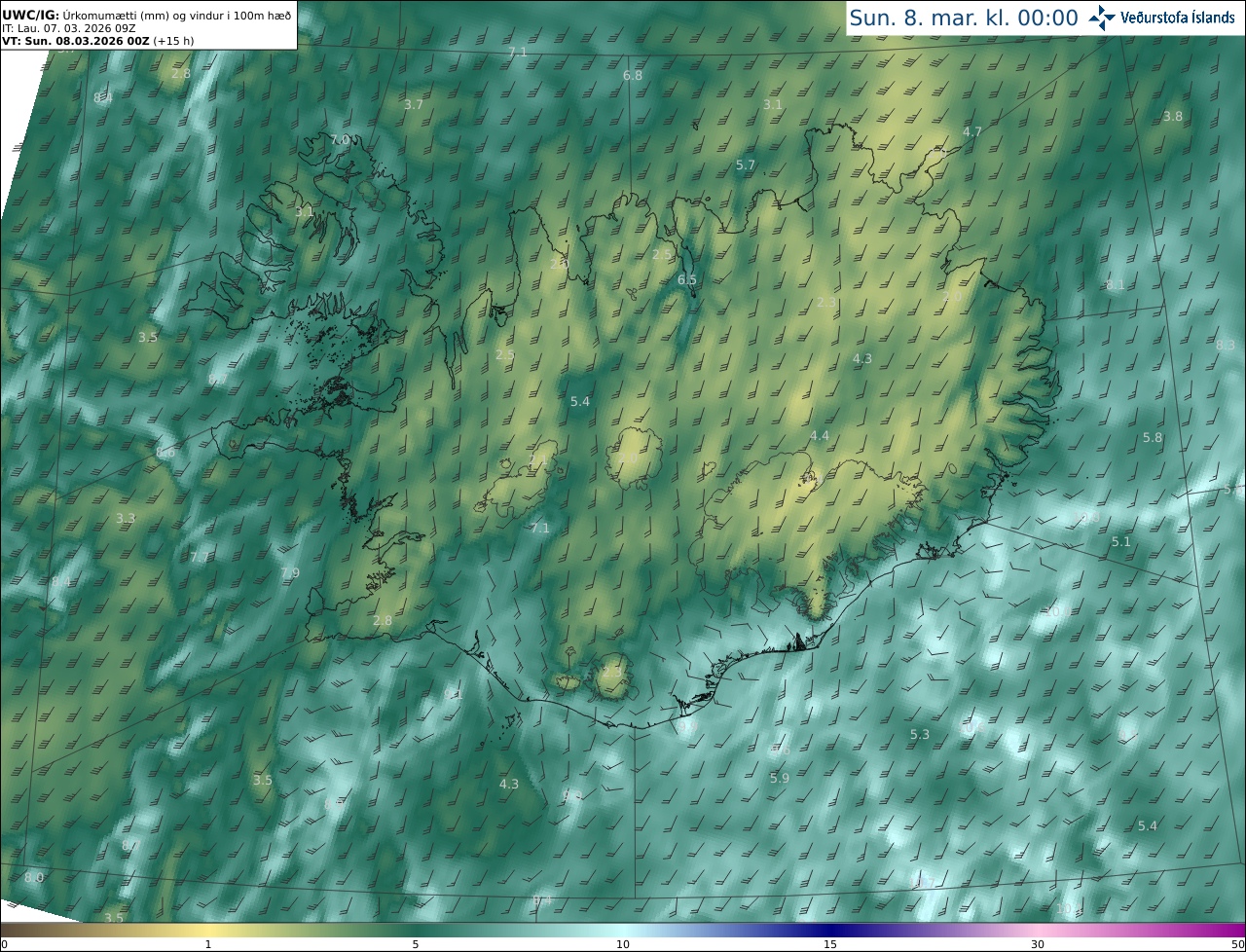Viewport: 1246px width, 952px height.
Task: Click the VT: Sun. 08.03.2026 00Z line
Action: pos(98,41)
